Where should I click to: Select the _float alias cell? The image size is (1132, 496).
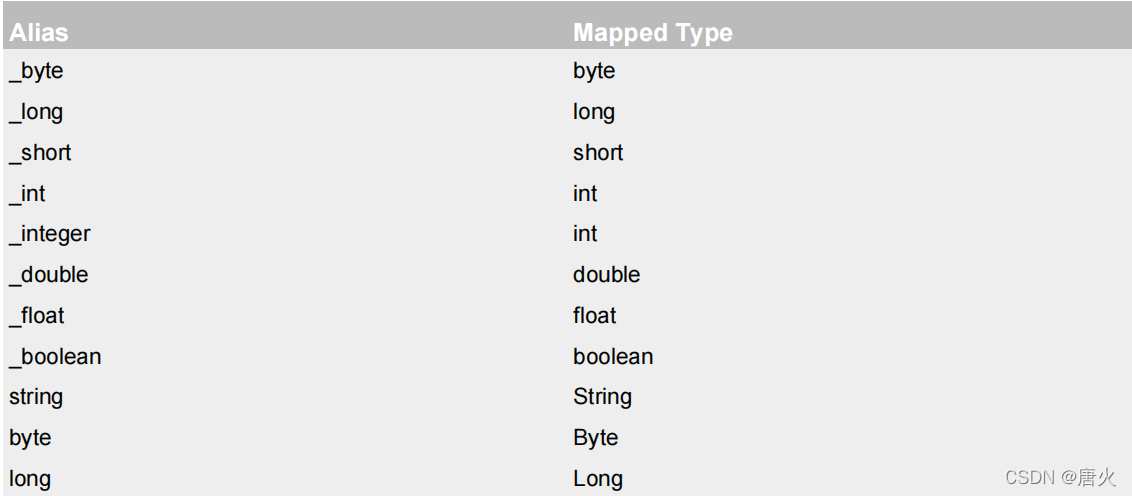37,316
